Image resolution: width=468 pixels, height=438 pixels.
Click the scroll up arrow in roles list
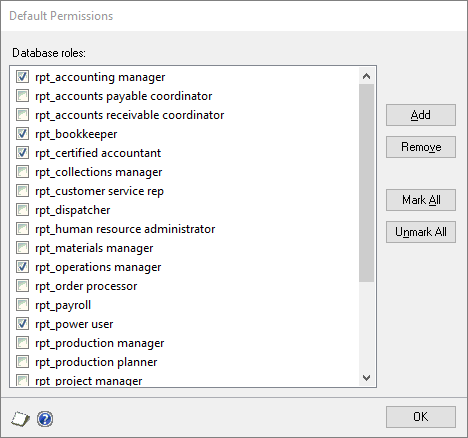366,76
